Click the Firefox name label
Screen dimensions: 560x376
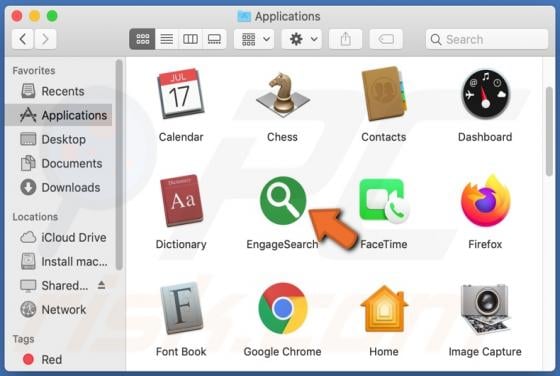tap(485, 244)
